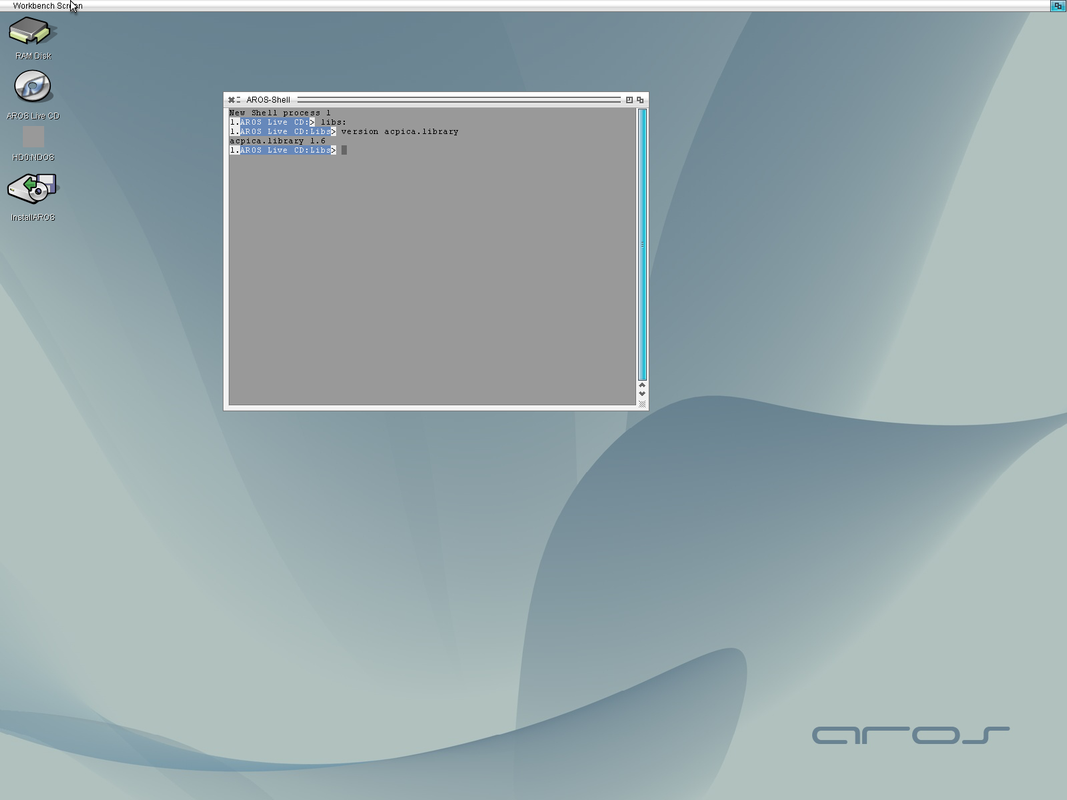Screen dimensions: 1067x800
Task: Click the AROS-Shell title bar text
Action: (x=268, y=100)
